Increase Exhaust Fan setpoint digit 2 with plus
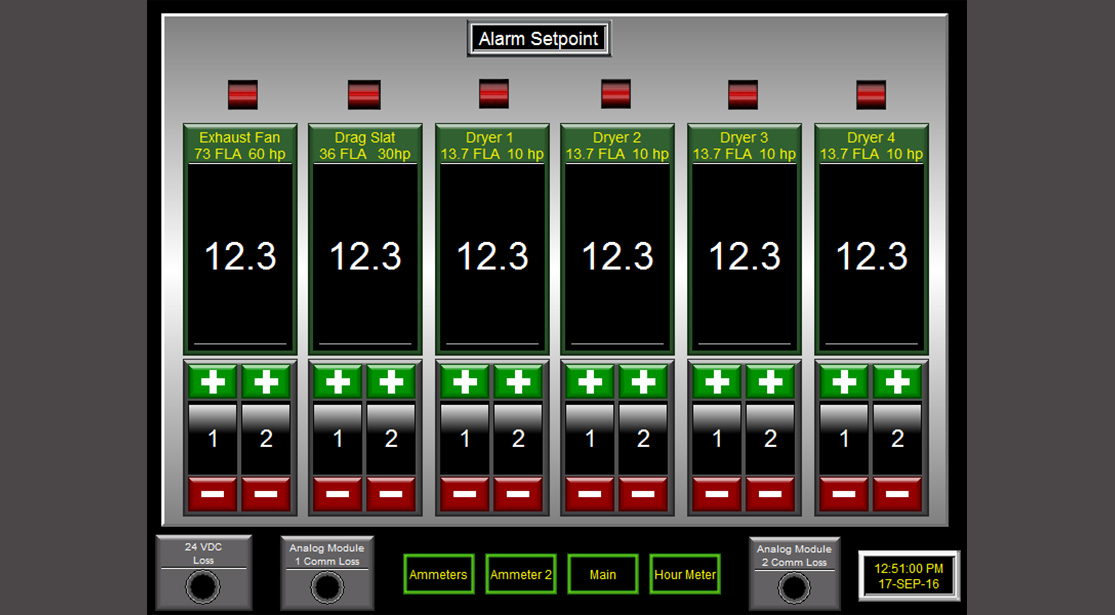Screen dimensions: 1115x615 266,382
